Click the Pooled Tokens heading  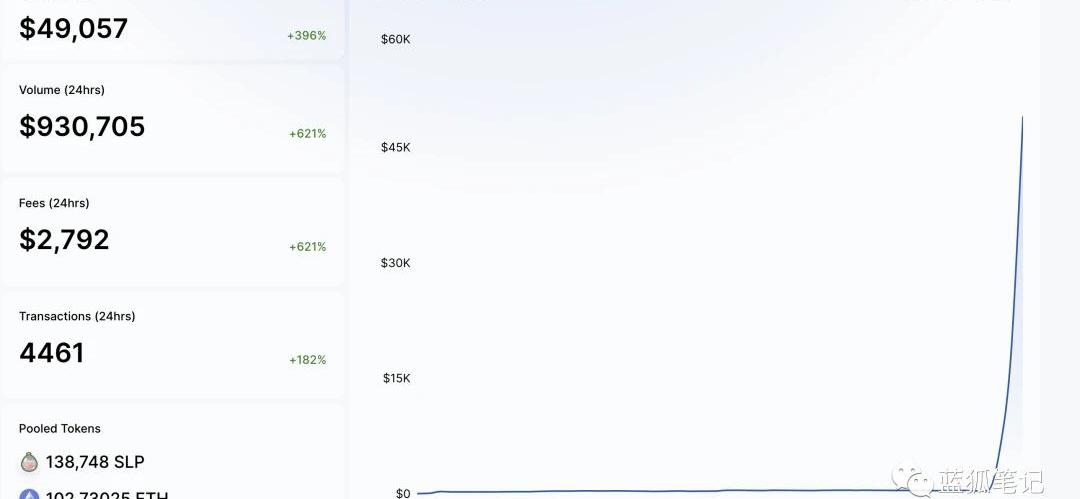coord(60,429)
